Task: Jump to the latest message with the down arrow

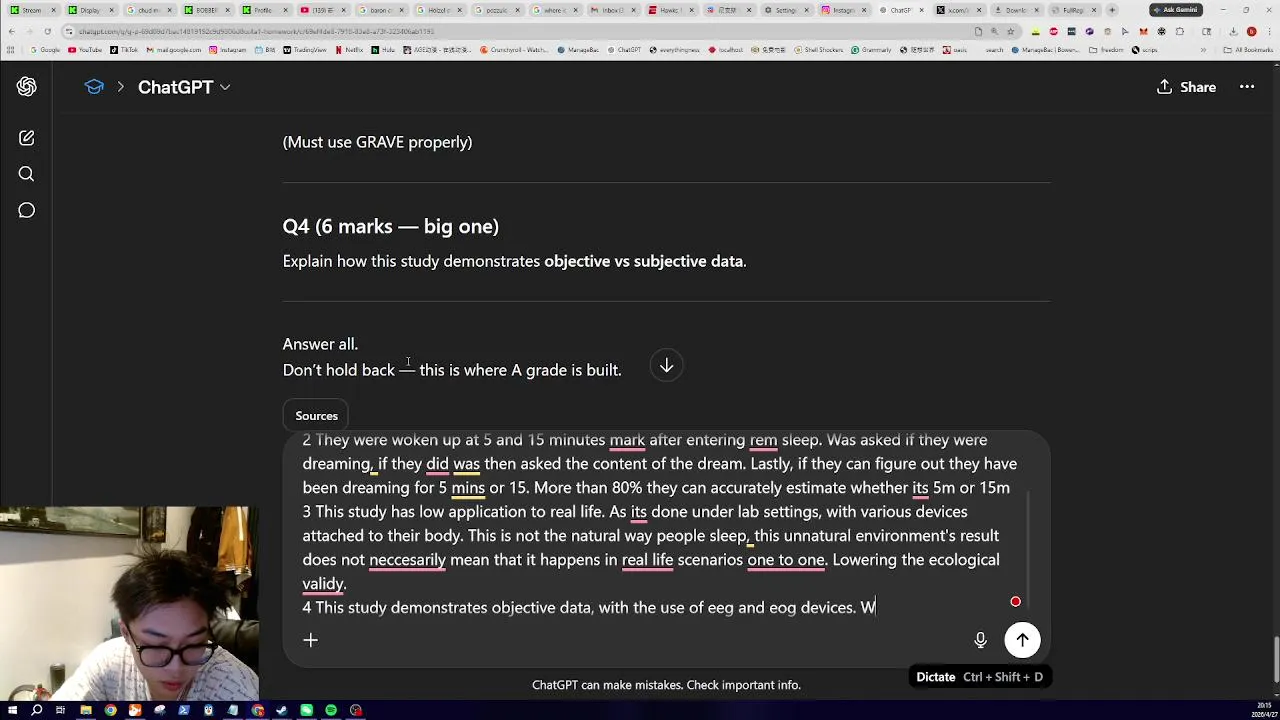Action: tap(666, 366)
